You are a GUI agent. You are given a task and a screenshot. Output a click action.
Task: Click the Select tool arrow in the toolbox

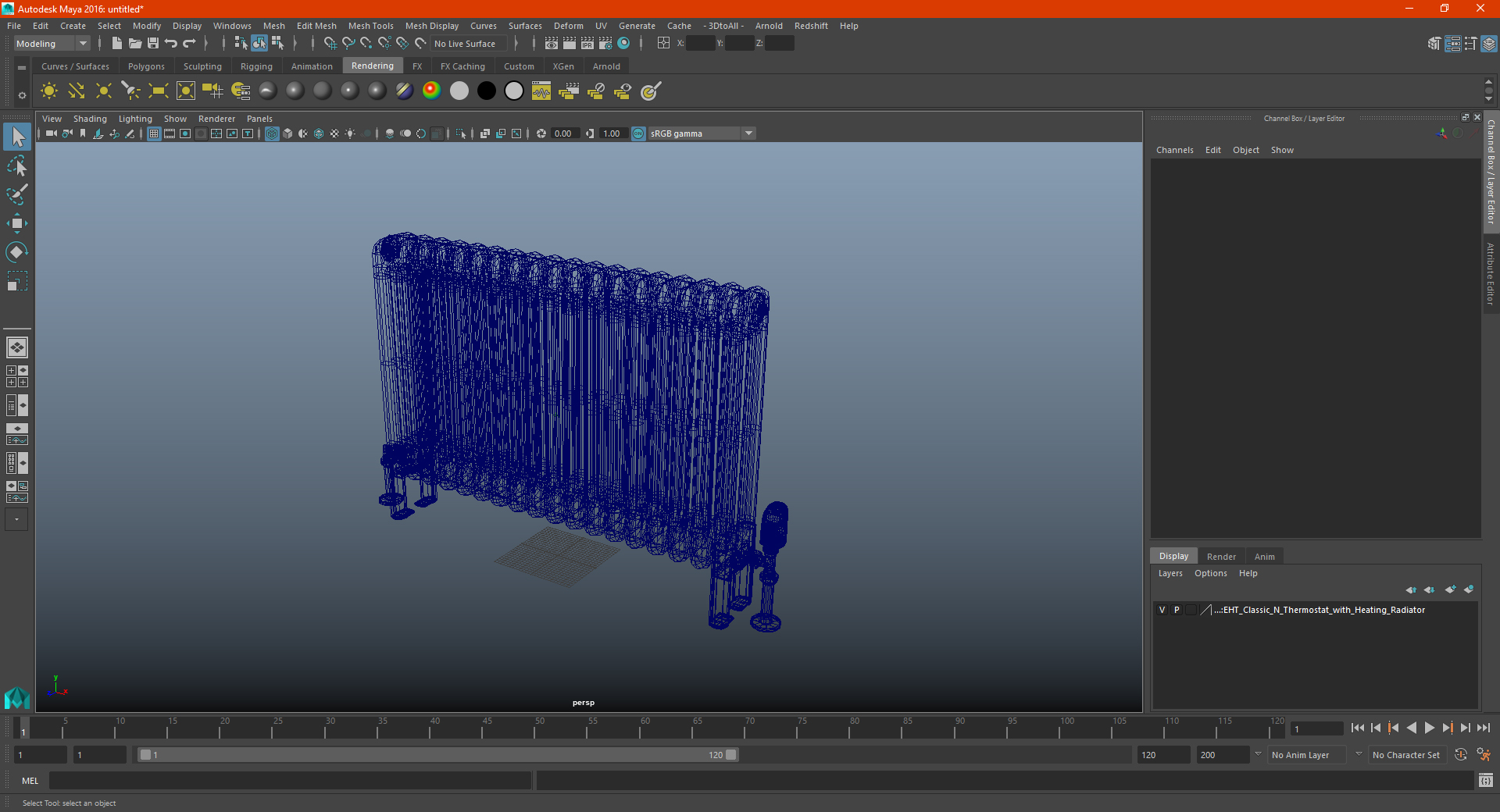17,137
